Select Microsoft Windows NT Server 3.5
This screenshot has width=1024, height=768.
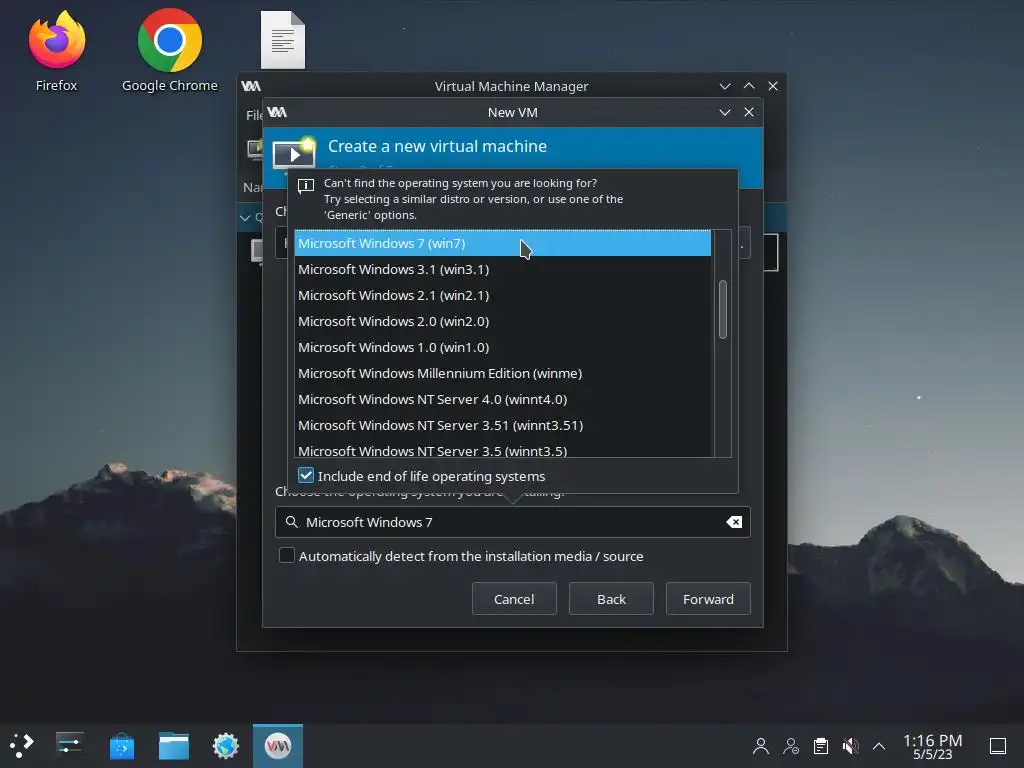point(503,449)
